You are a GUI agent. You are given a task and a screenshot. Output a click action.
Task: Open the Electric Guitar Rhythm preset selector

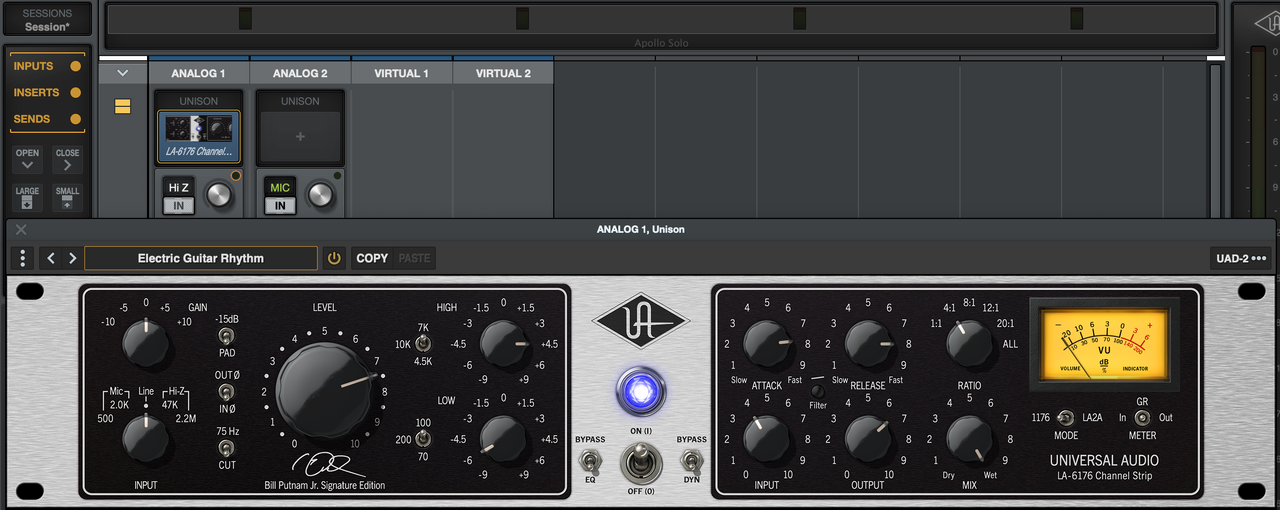tap(201, 258)
